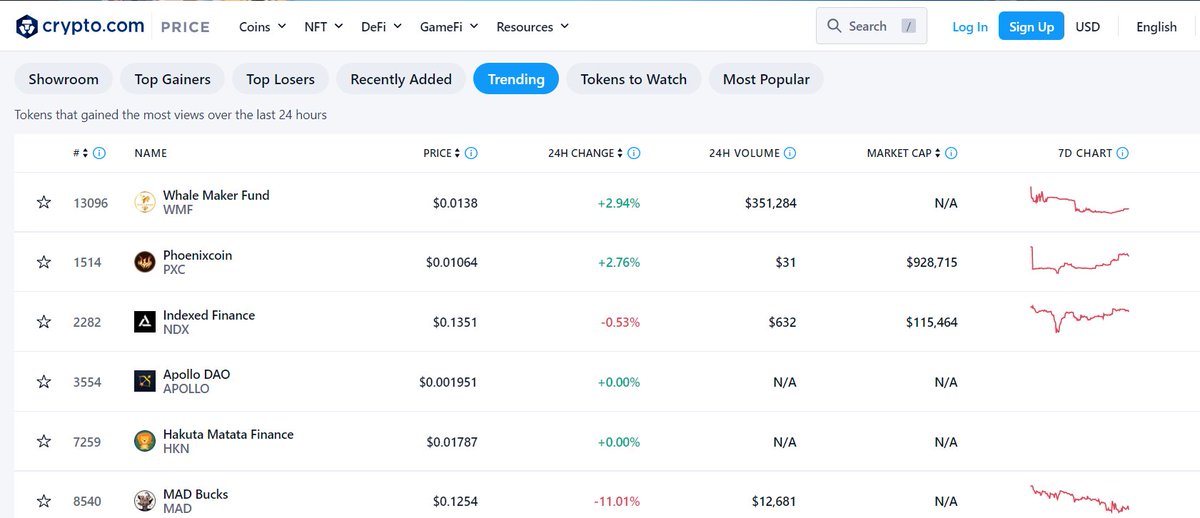Viewport: 1200px width, 518px height.
Task: Click the Sign Up button
Action: (x=1031, y=27)
